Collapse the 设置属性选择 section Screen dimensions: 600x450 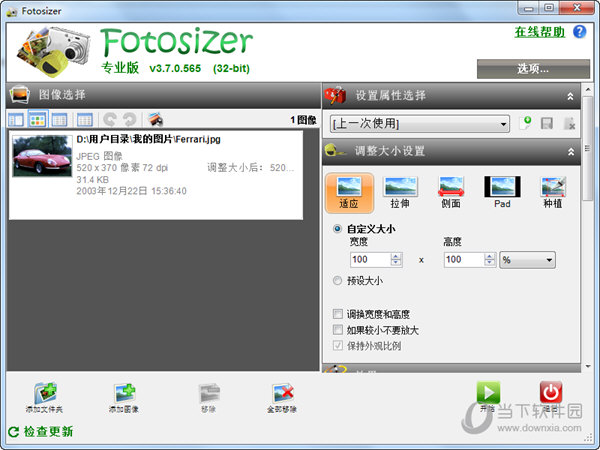570,96
